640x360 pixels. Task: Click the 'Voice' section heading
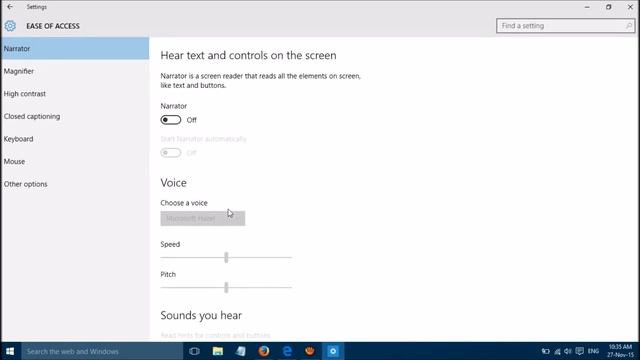pos(173,182)
